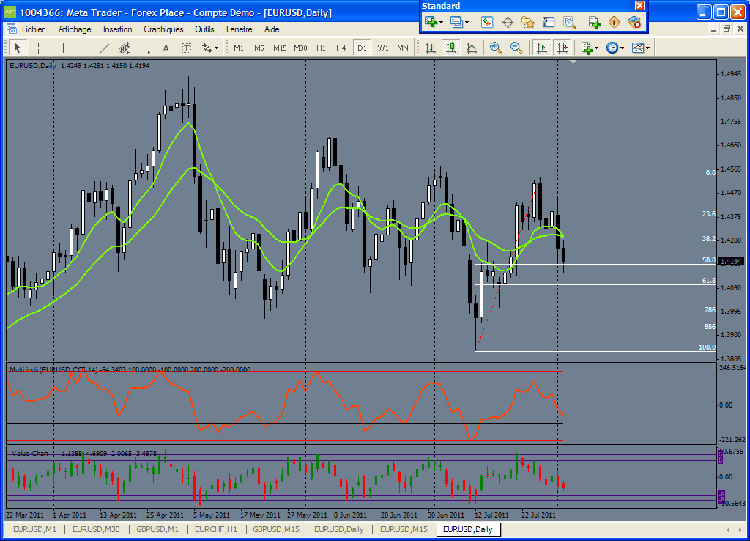The height and width of the screenshot is (541, 750).
Task: Switch timeframe to H4
Action: pos(341,48)
